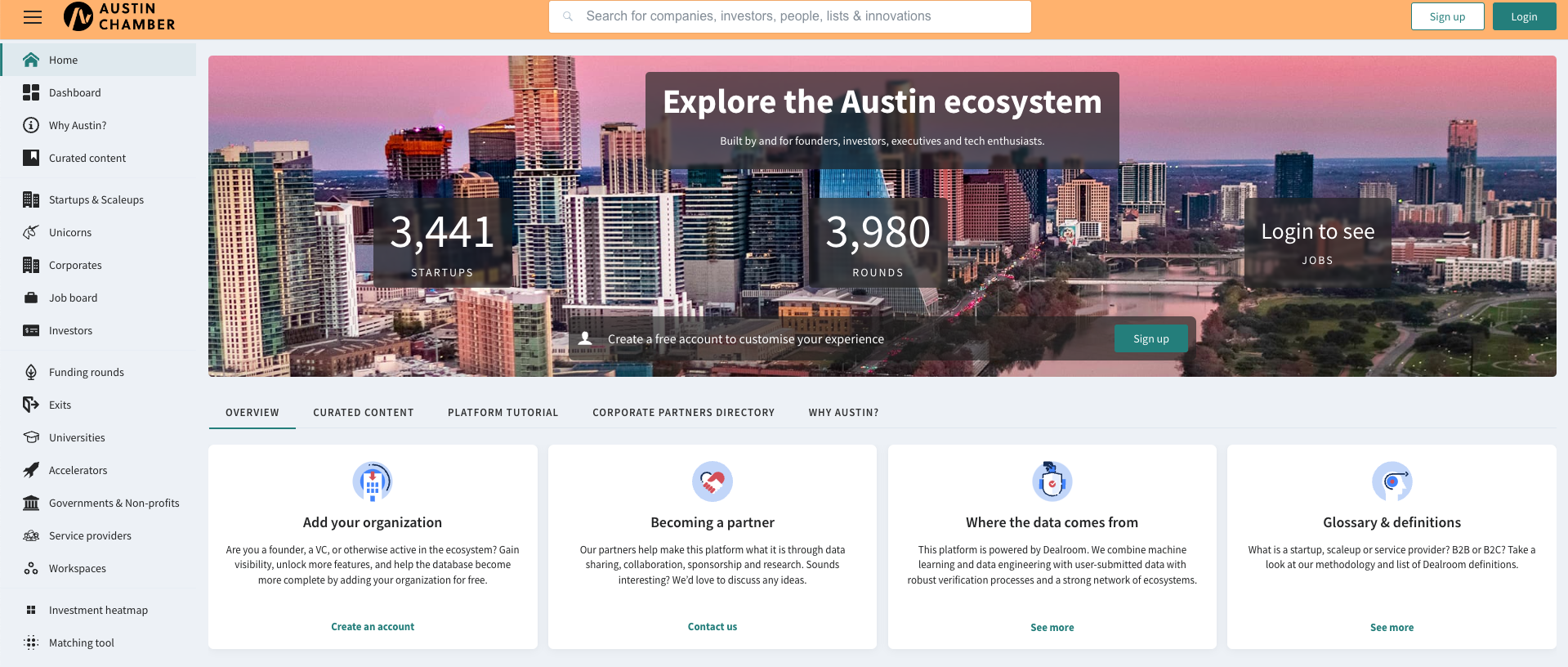1568x667 pixels.
Task: Open Universities label in sidebar
Action: [77, 437]
